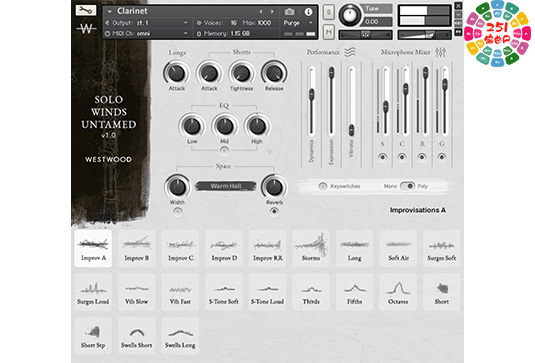Adjust the Expression slider

coord(331,72)
